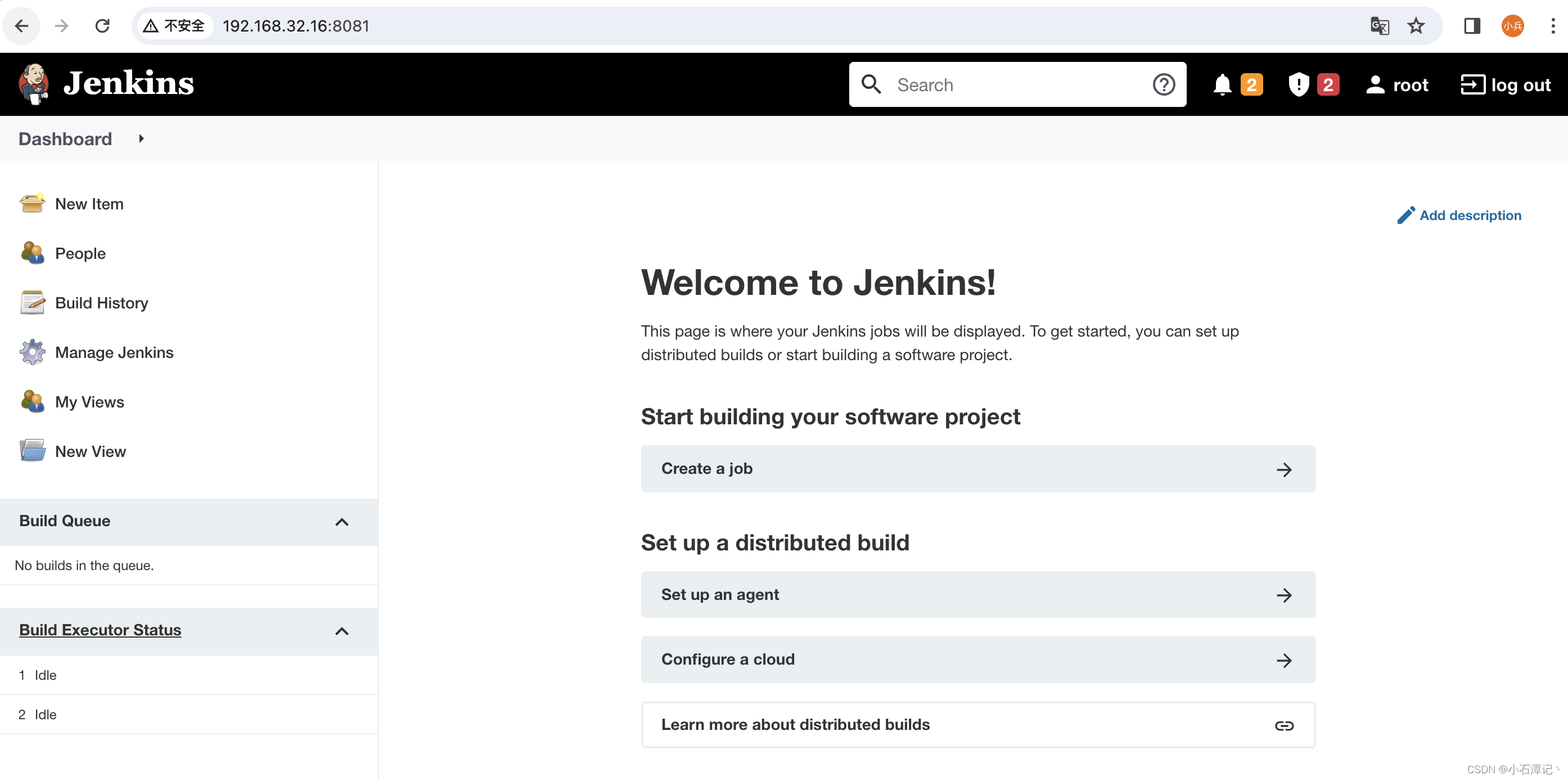Click the Jenkins butler logo icon
The width and height of the screenshot is (1568, 780).
[34, 84]
